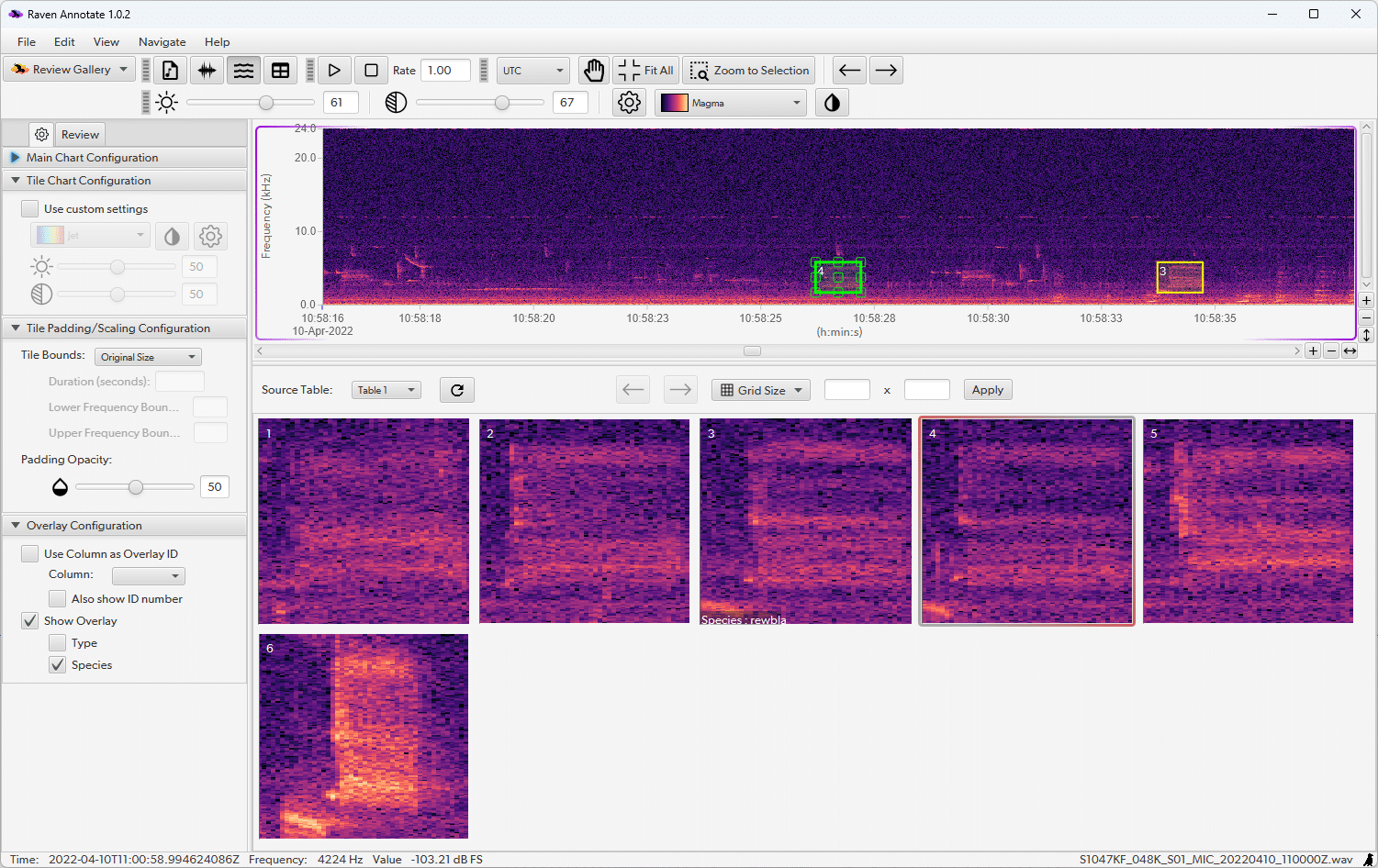Adjust the main contrast slider handle

[502, 103]
